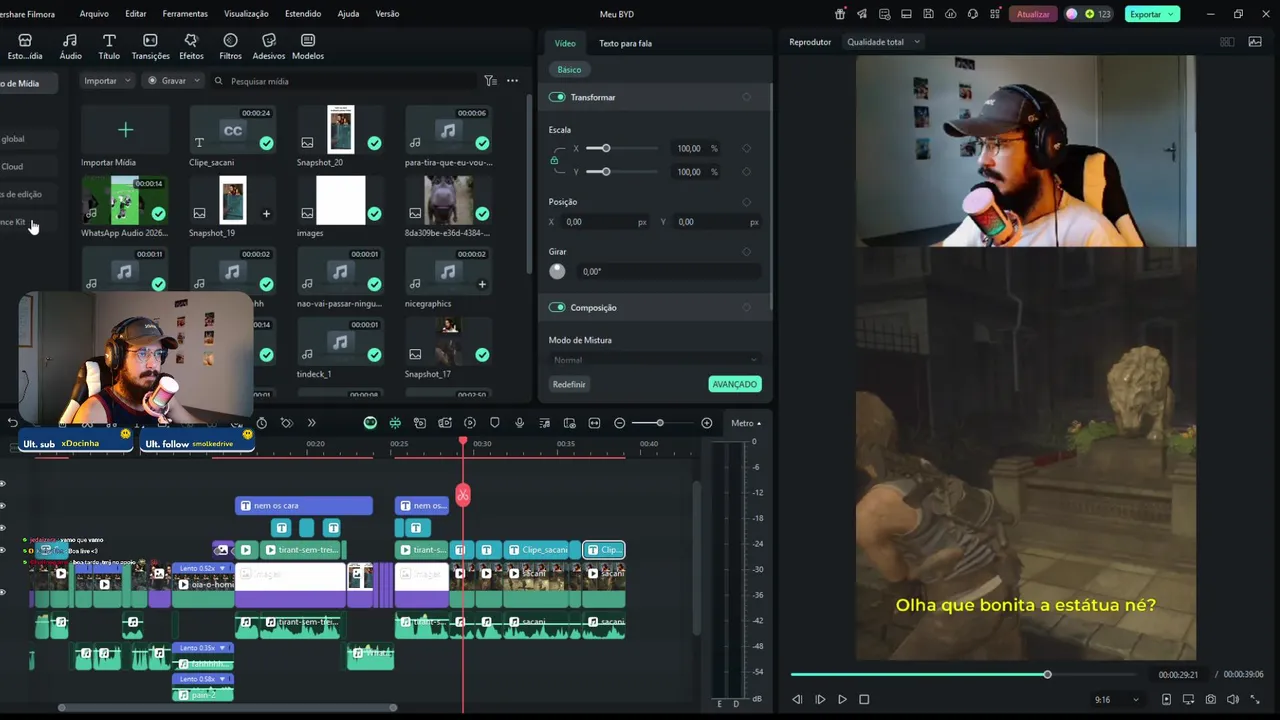Click the Redefinir button
The height and width of the screenshot is (720, 1280).
pos(569,384)
